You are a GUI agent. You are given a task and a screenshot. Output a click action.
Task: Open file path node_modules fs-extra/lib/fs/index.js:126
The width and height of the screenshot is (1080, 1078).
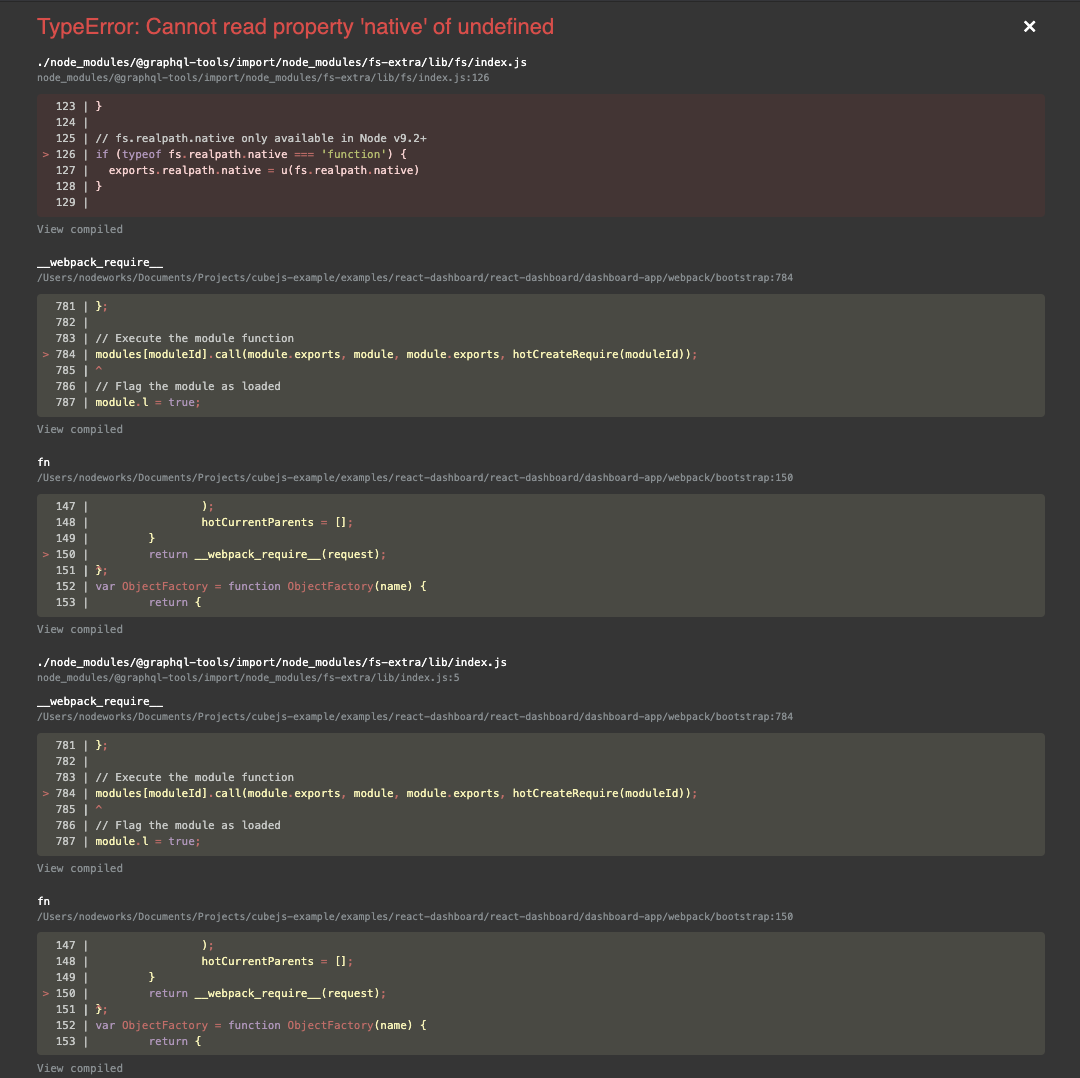click(x=263, y=78)
